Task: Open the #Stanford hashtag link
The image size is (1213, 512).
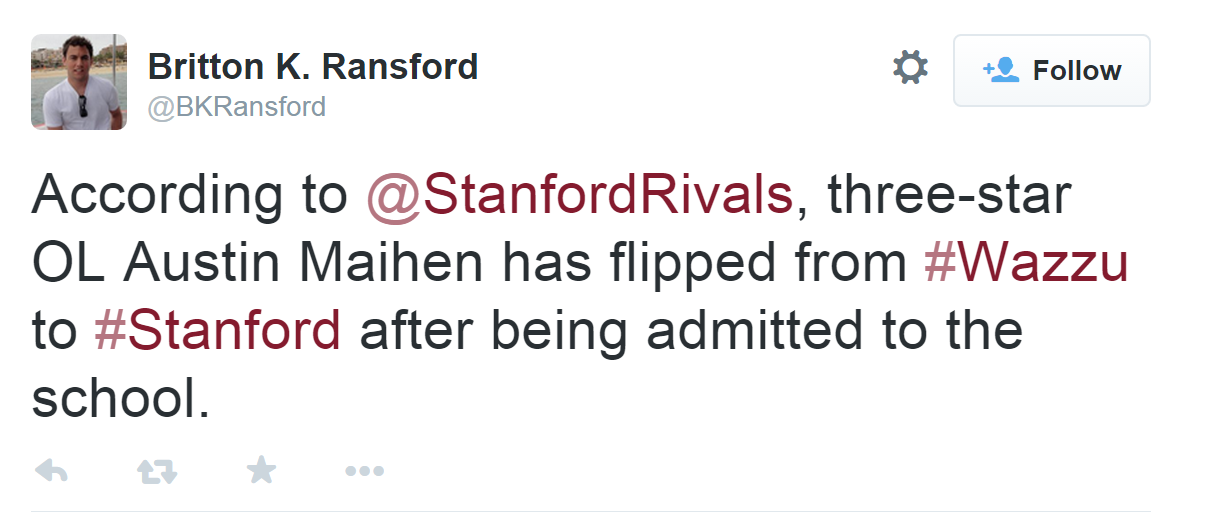Action: click(x=218, y=331)
